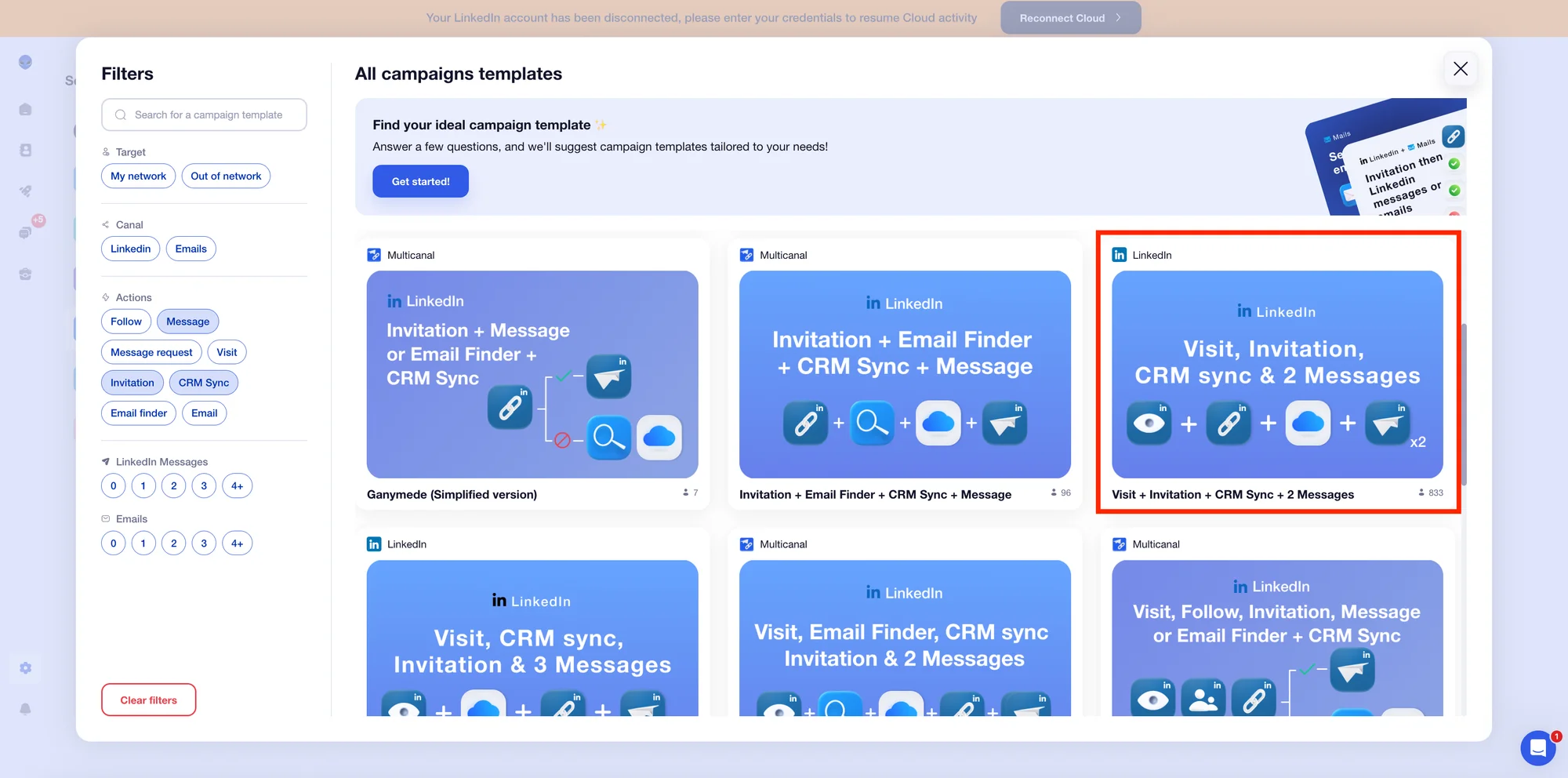This screenshot has height=778, width=1568.
Task: Toggle the Visit action filter
Action: click(x=227, y=352)
